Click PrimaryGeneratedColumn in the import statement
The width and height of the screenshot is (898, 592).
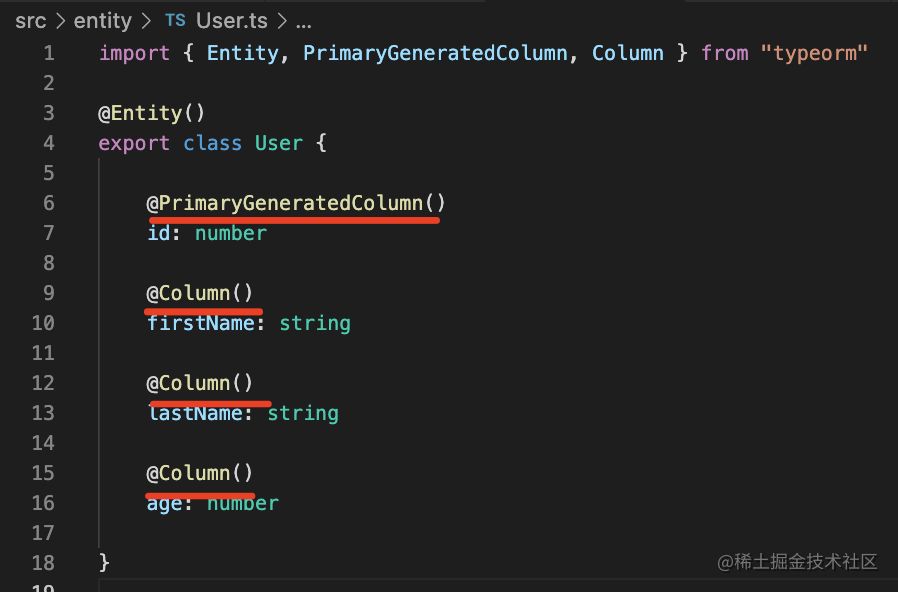(435, 53)
